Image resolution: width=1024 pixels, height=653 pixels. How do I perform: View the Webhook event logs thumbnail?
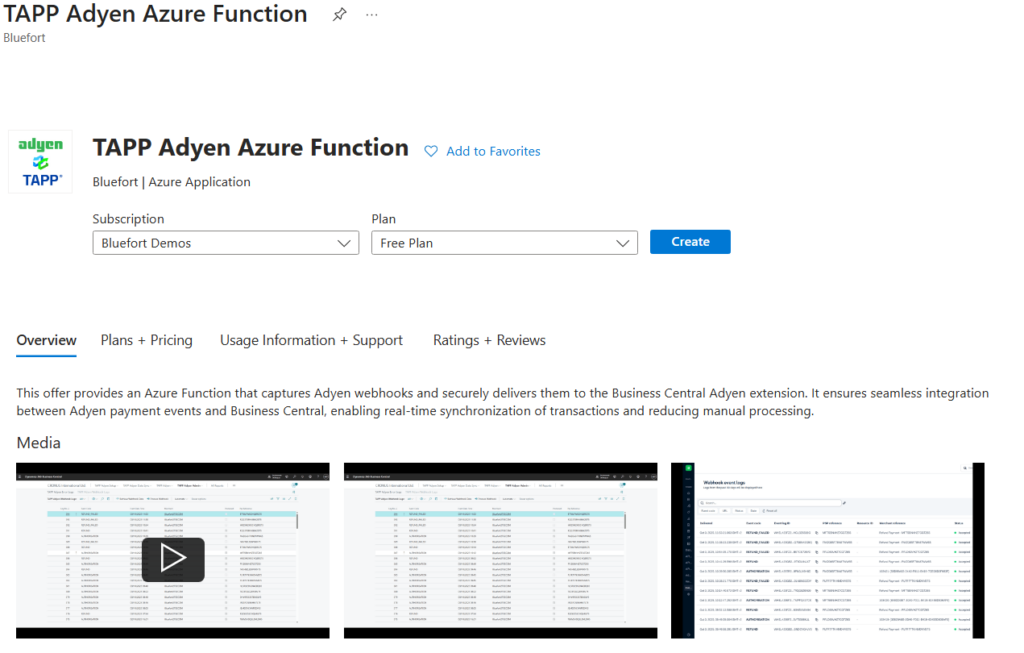(827, 550)
